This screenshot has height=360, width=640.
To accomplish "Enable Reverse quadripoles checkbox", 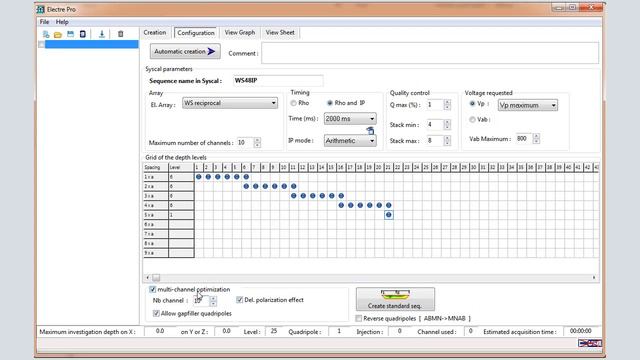I will click(359, 318).
